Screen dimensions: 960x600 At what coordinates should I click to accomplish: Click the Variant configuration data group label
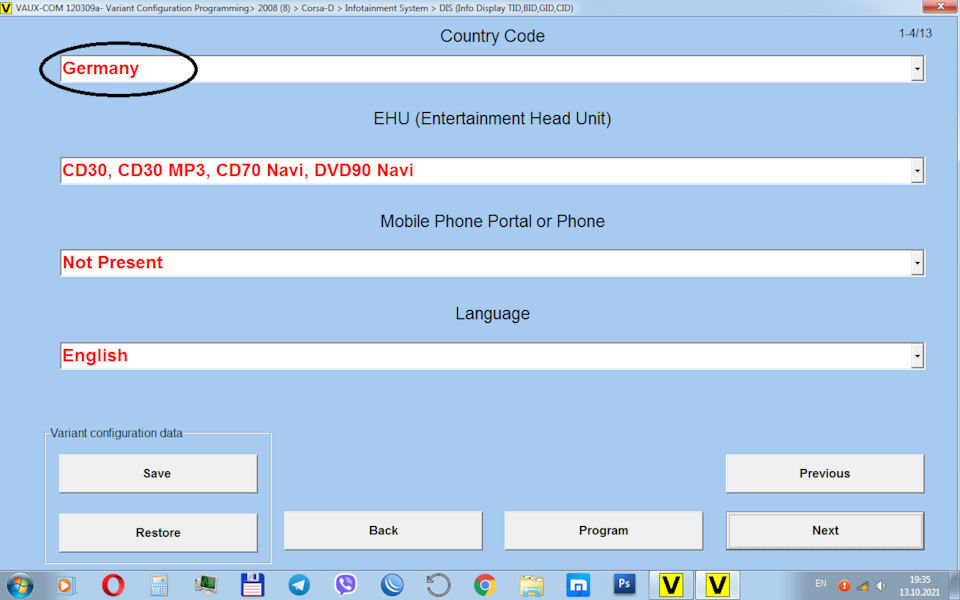[116, 433]
